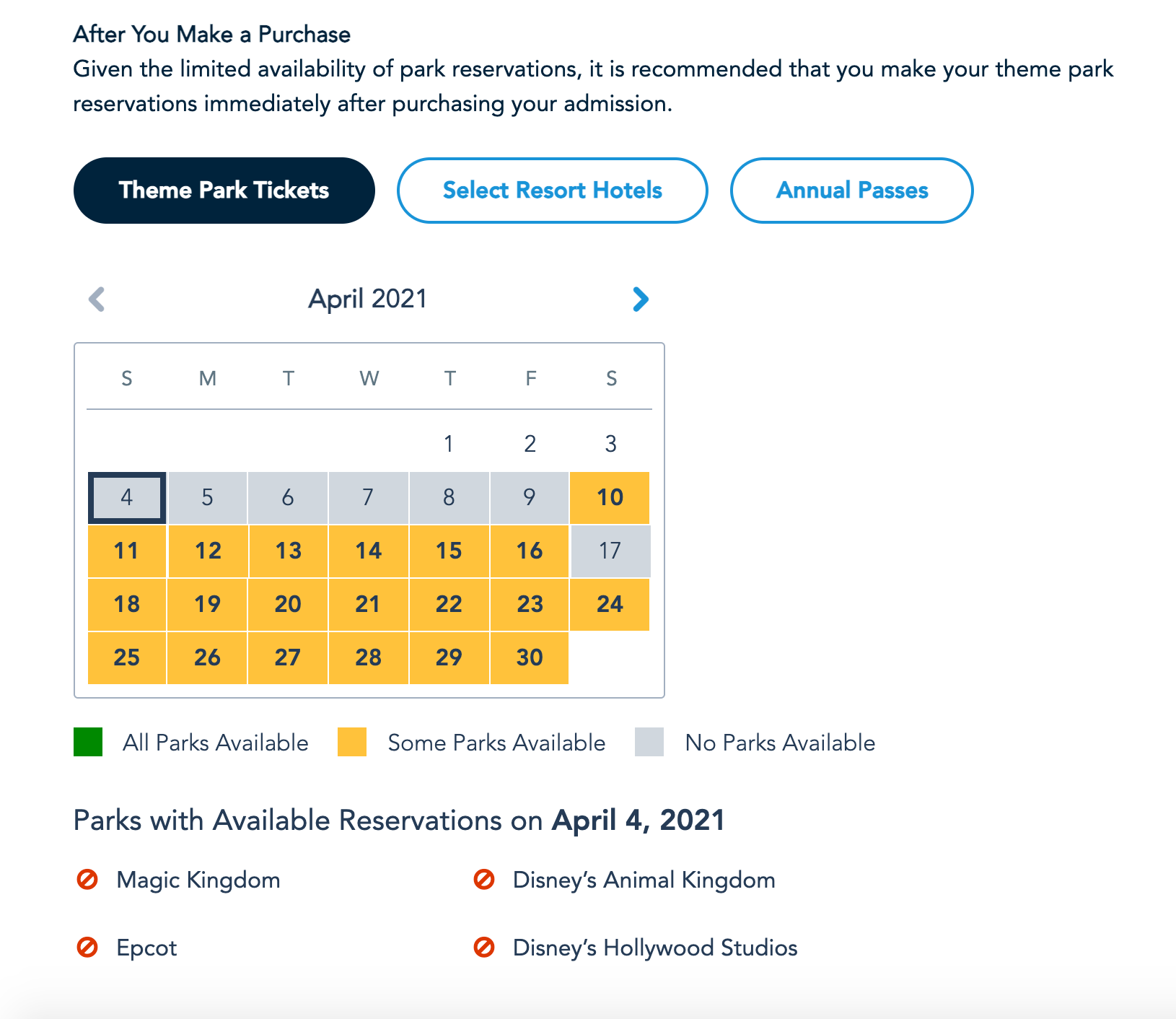This screenshot has height=1019, width=1176.
Task: Select the Theme Park Tickets tab
Action: [x=224, y=191]
